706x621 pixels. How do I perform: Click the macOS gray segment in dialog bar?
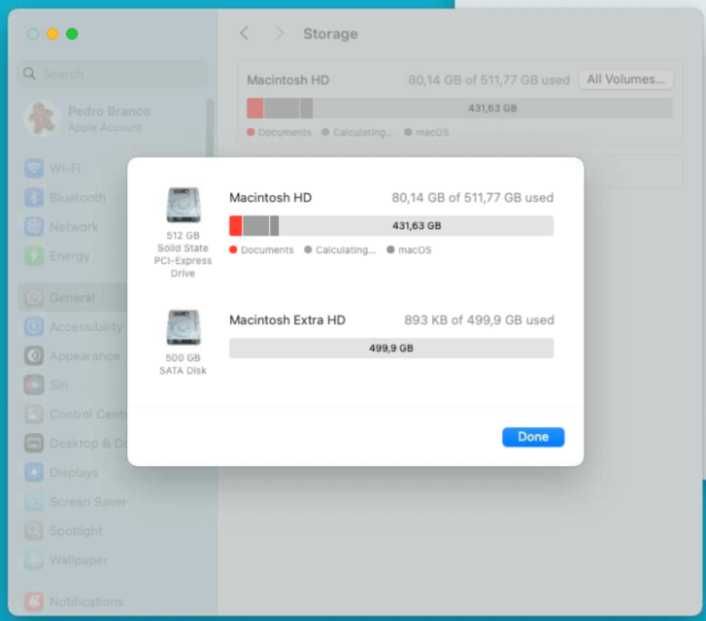[x=274, y=226]
